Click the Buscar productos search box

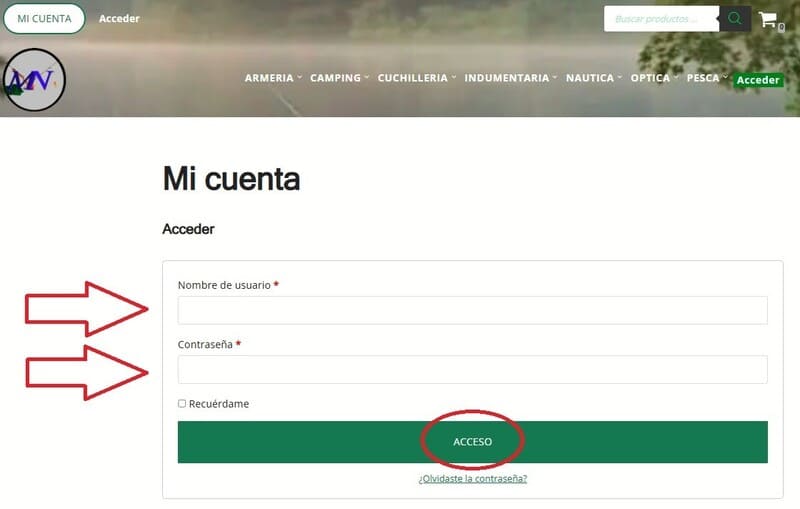pyautogui.click(x=661, y=19)
